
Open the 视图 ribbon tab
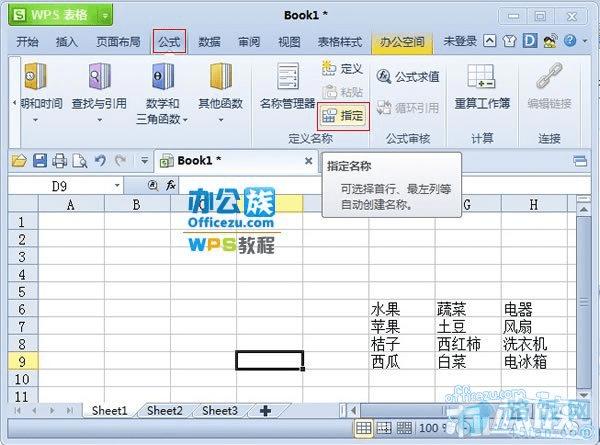click(289, 41)
